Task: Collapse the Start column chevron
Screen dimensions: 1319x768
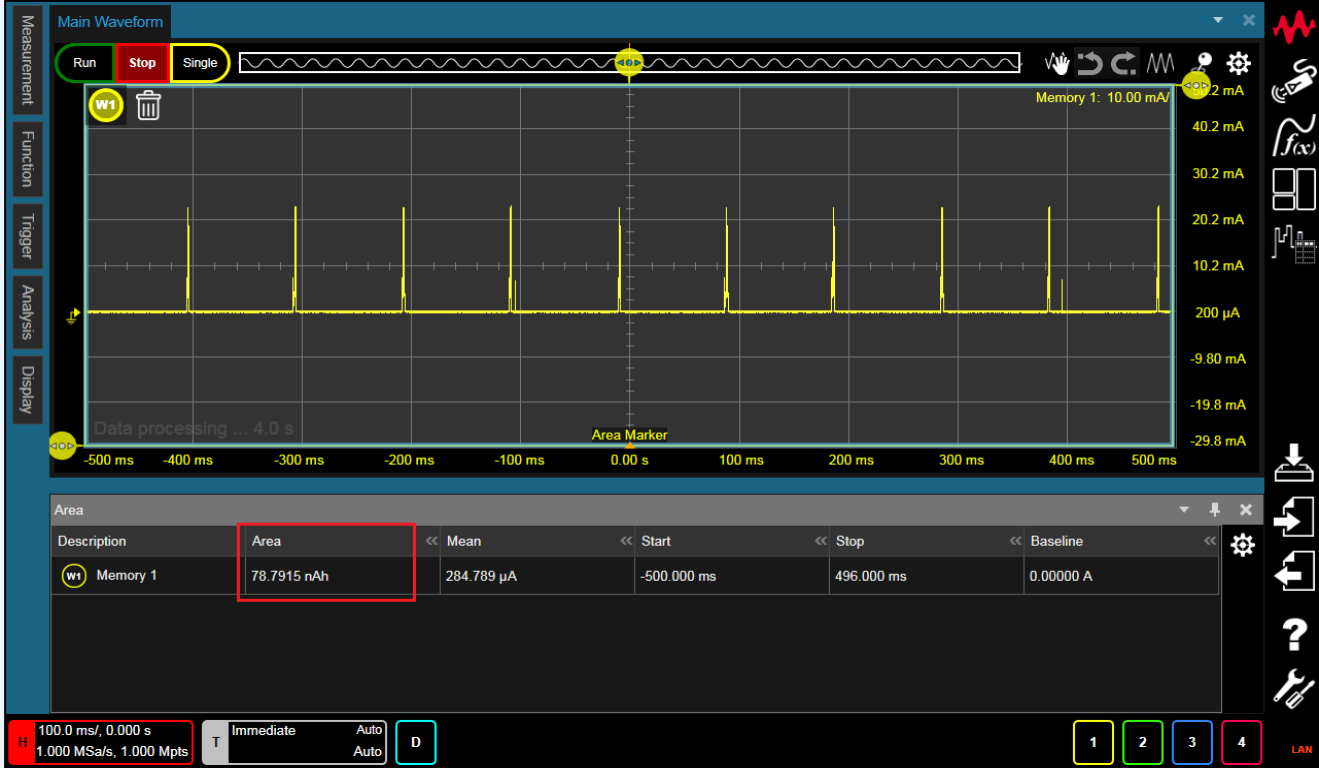Action: pos(820,541)
